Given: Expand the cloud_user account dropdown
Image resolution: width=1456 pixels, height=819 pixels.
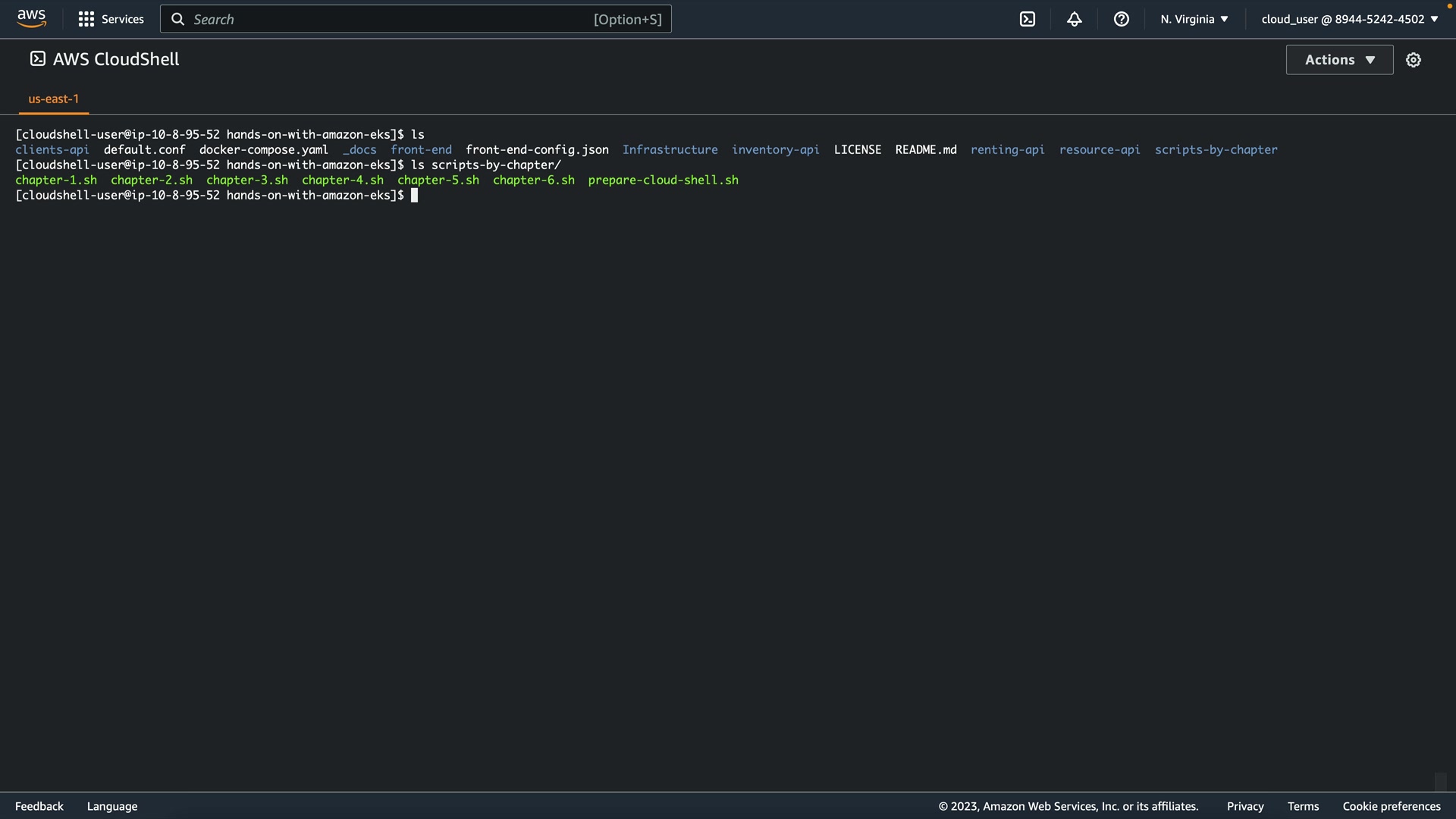Looking at the screenshot, I should (x=1350, y=19).
